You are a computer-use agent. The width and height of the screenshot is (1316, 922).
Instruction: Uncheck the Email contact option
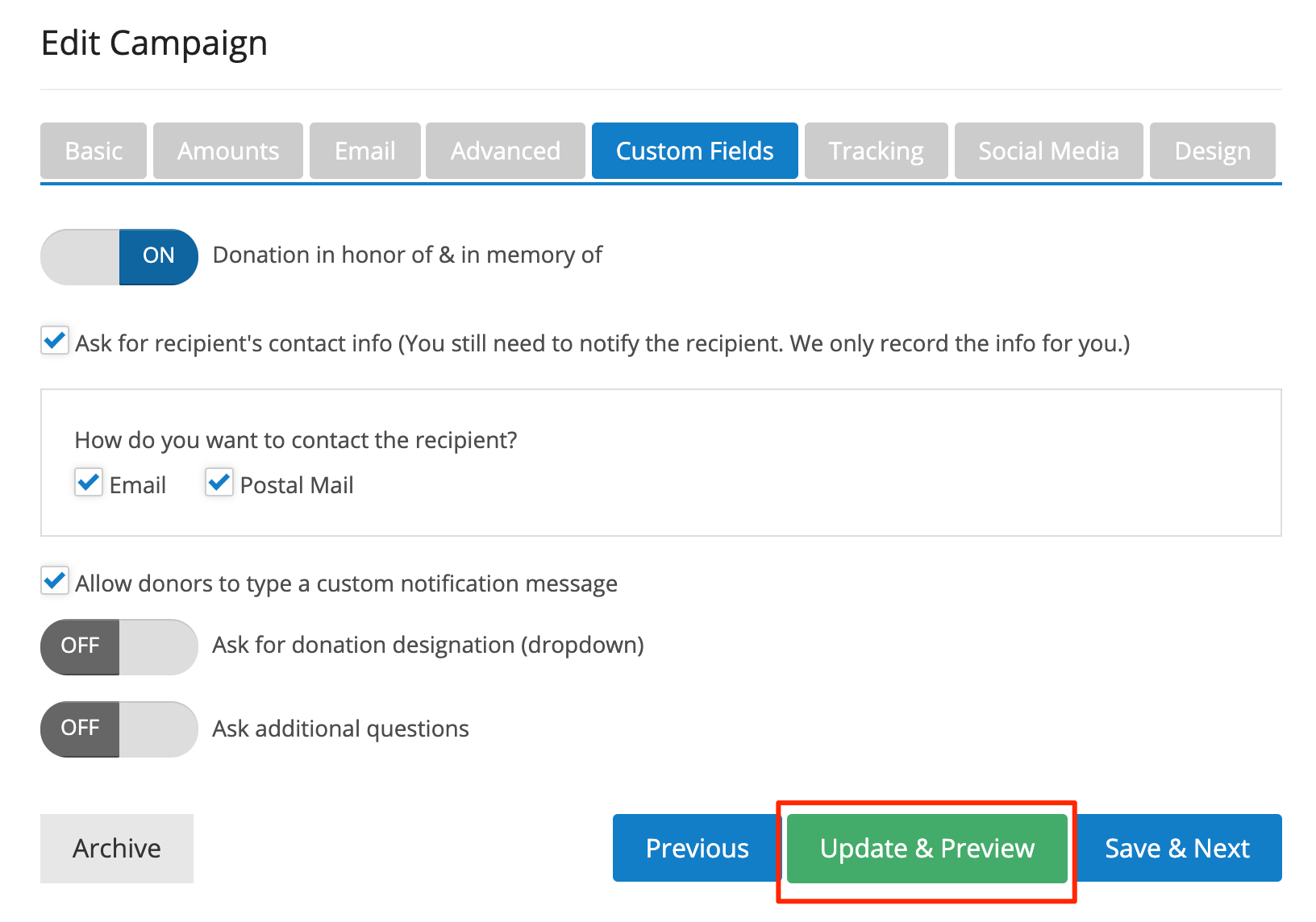click(x=89, y=483)
